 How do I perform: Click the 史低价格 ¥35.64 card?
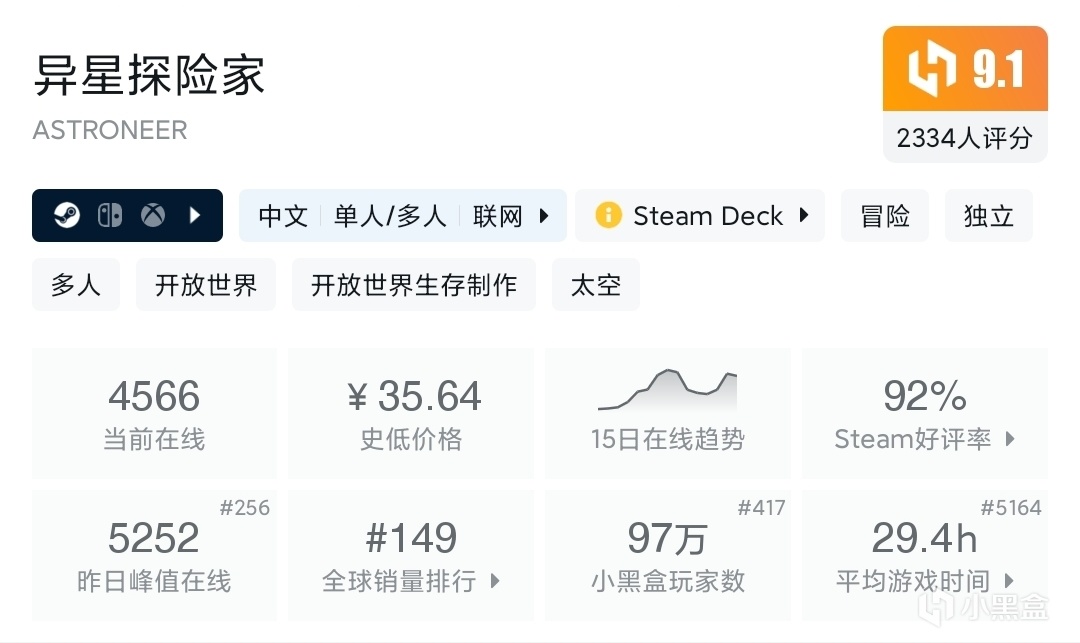[411, 412]
